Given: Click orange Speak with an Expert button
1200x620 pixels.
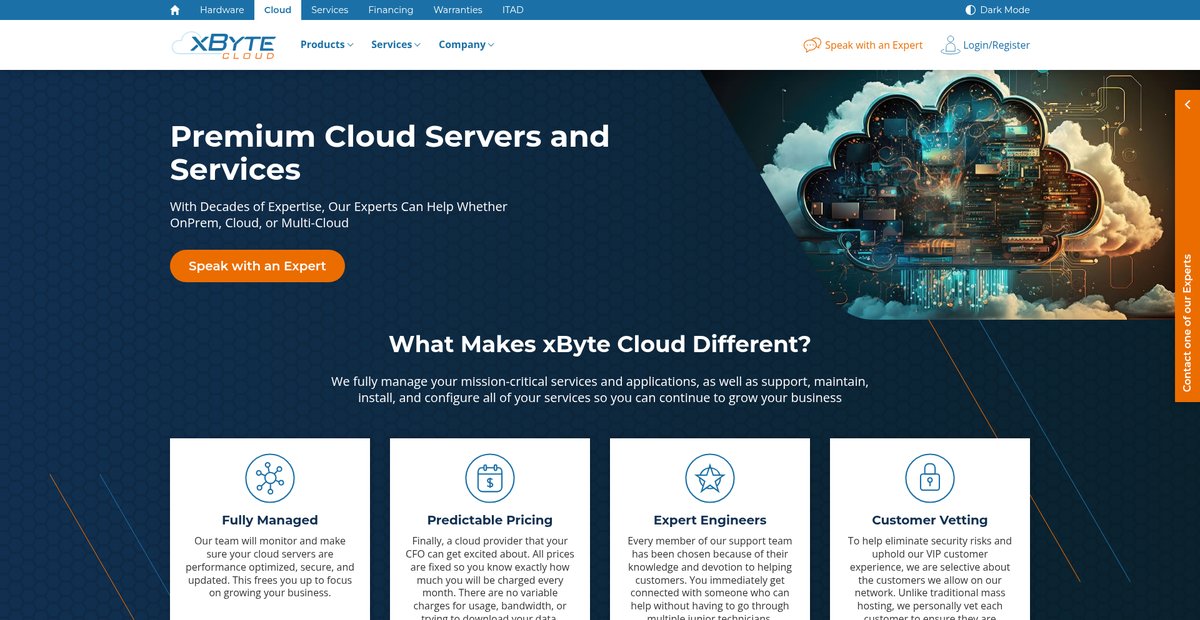Looking at the screenshot, I should (x=257, y=266).
